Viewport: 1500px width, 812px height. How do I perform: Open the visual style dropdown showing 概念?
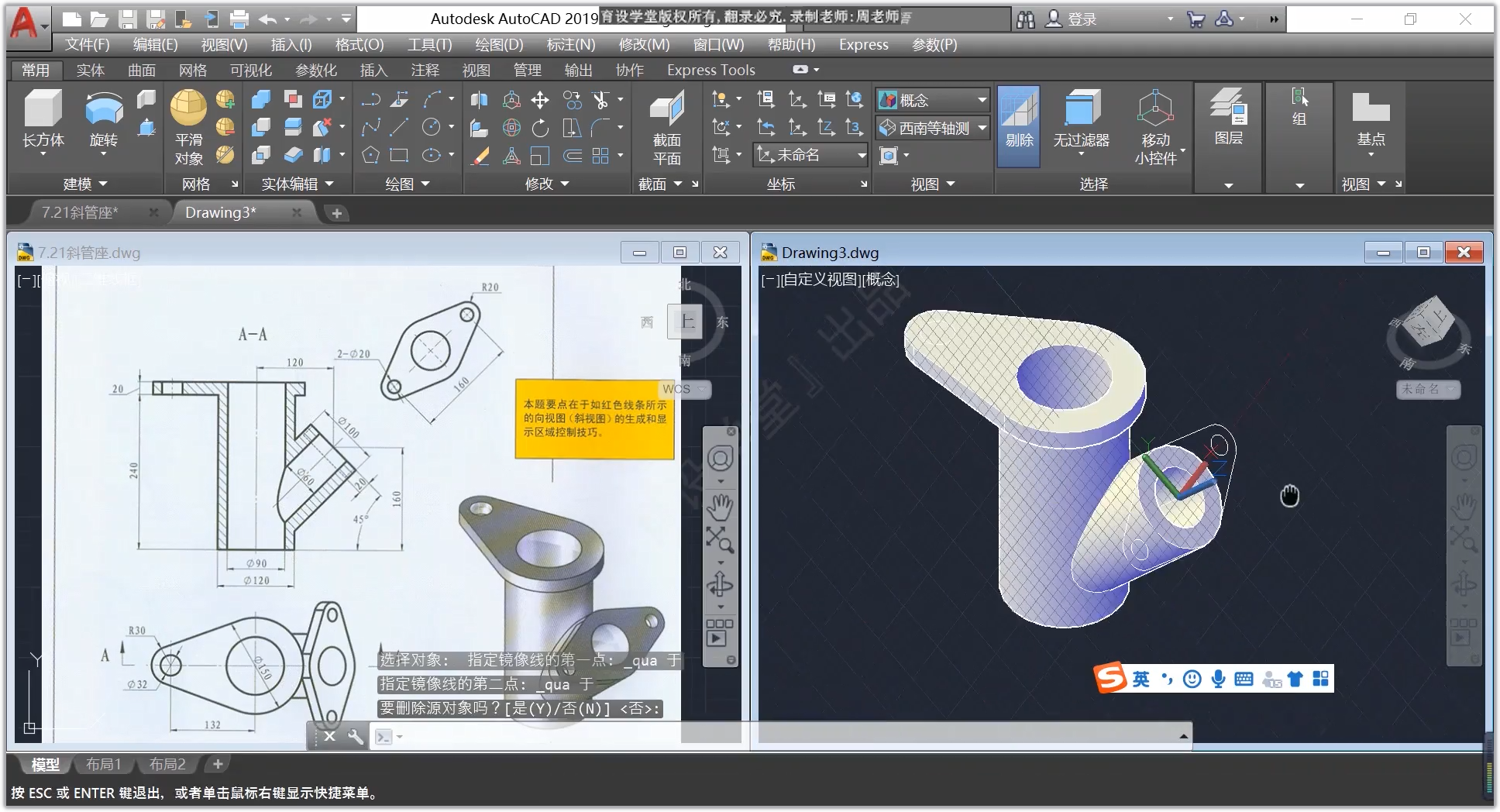[934, 100]
